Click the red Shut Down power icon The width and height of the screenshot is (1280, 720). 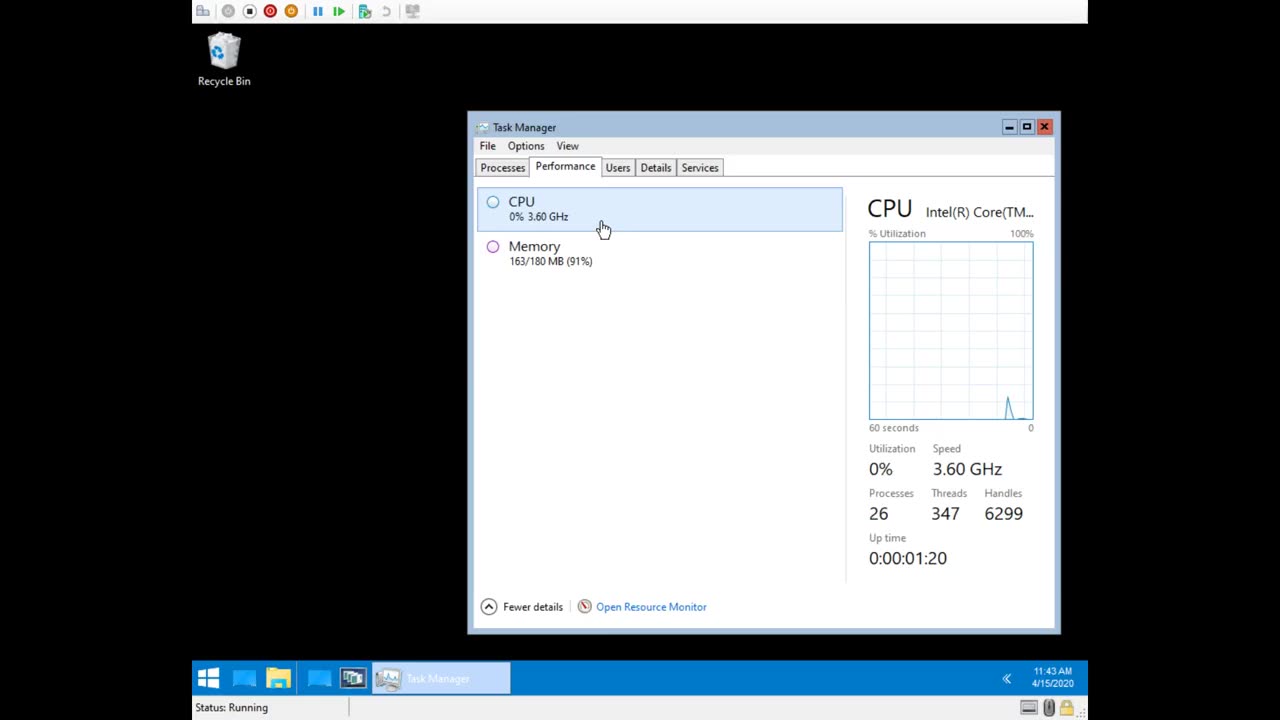270,11
